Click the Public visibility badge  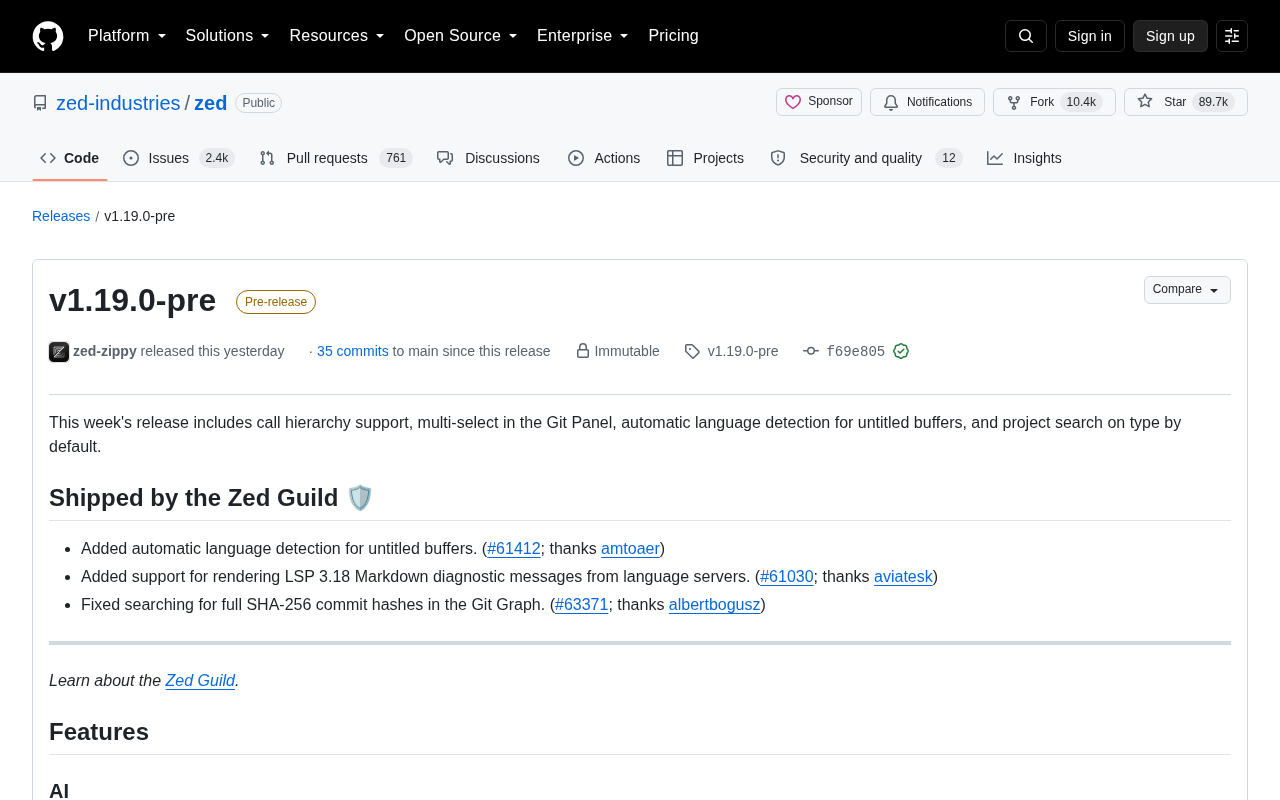(259, 103)
